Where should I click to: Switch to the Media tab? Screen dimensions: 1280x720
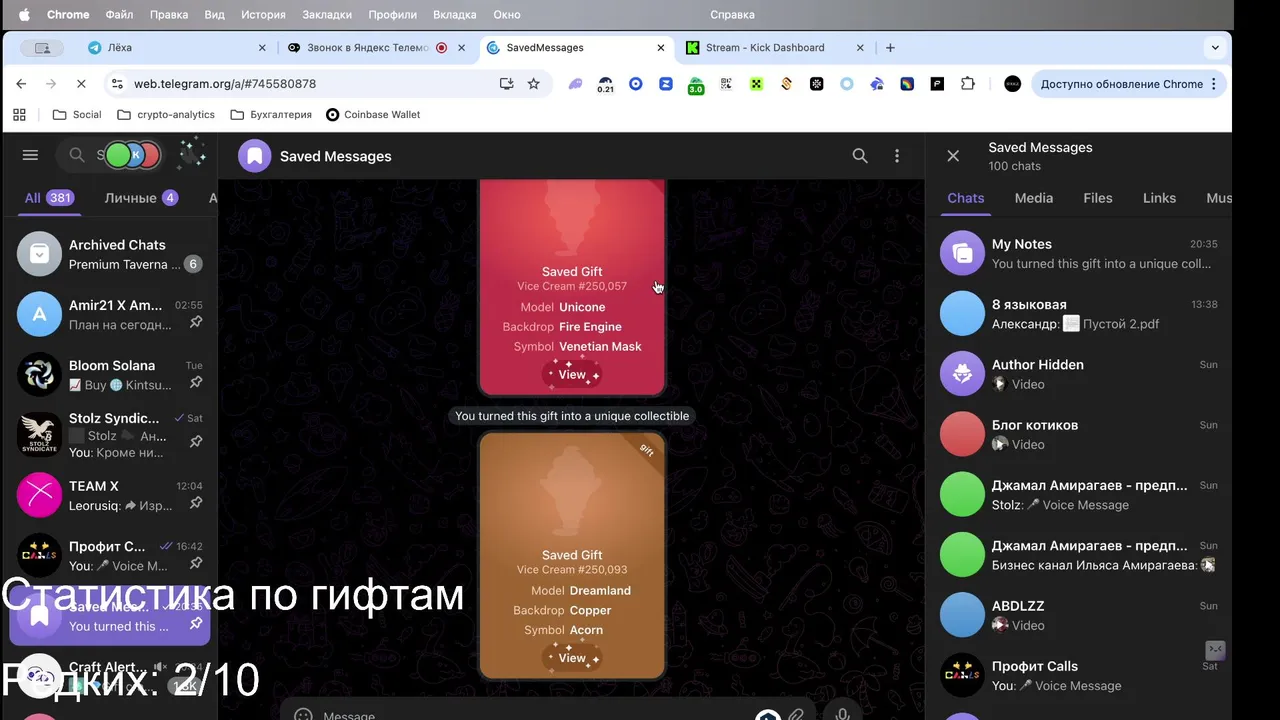[1034, 198]
